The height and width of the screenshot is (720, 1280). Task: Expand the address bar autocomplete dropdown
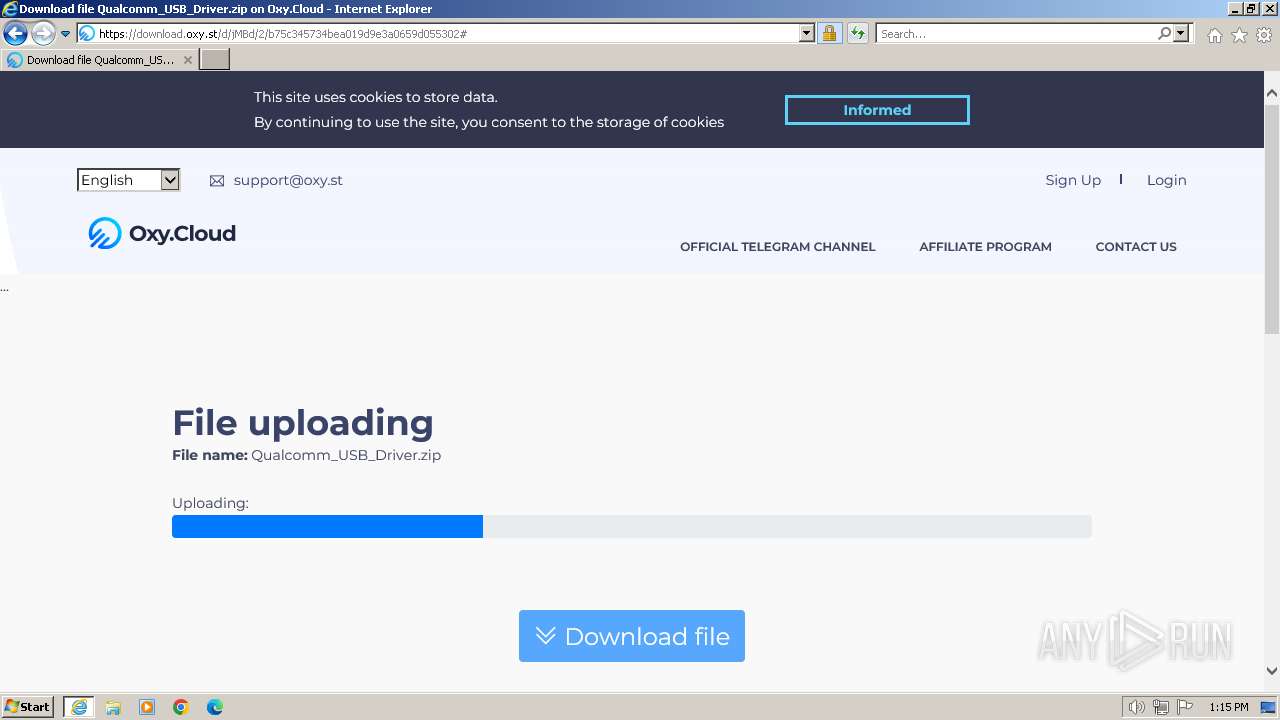807,34
